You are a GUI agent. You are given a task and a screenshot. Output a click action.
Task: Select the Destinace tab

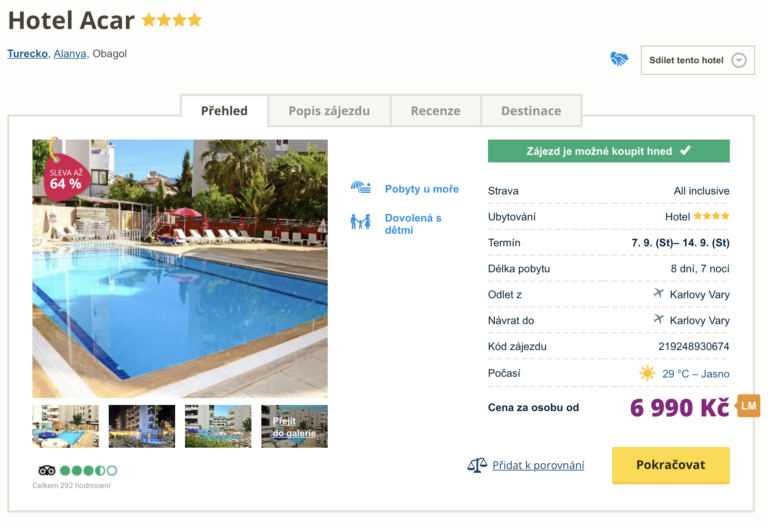(531, 111)
